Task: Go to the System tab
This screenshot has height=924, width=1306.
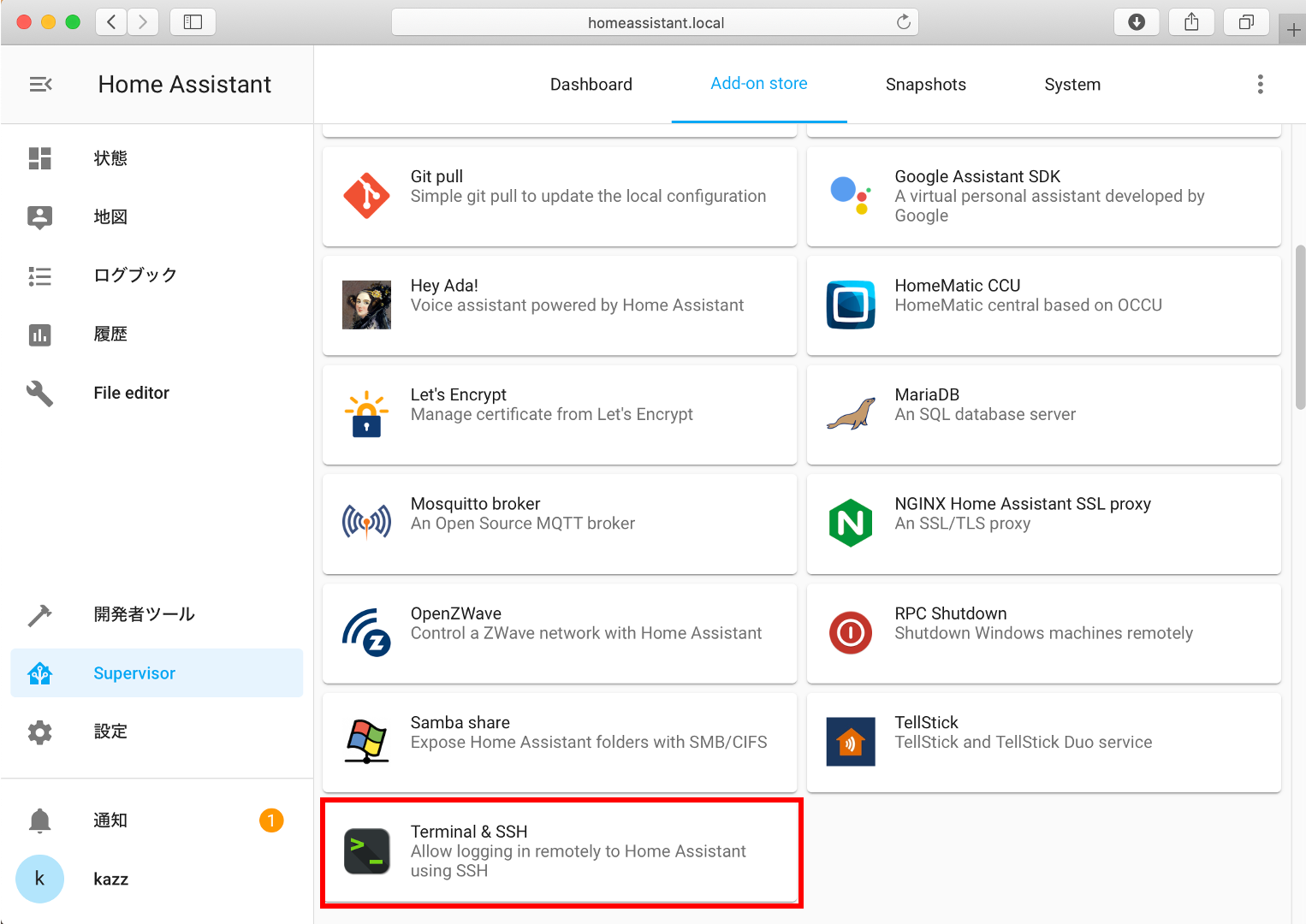Action: click(x=1072, y=85)
